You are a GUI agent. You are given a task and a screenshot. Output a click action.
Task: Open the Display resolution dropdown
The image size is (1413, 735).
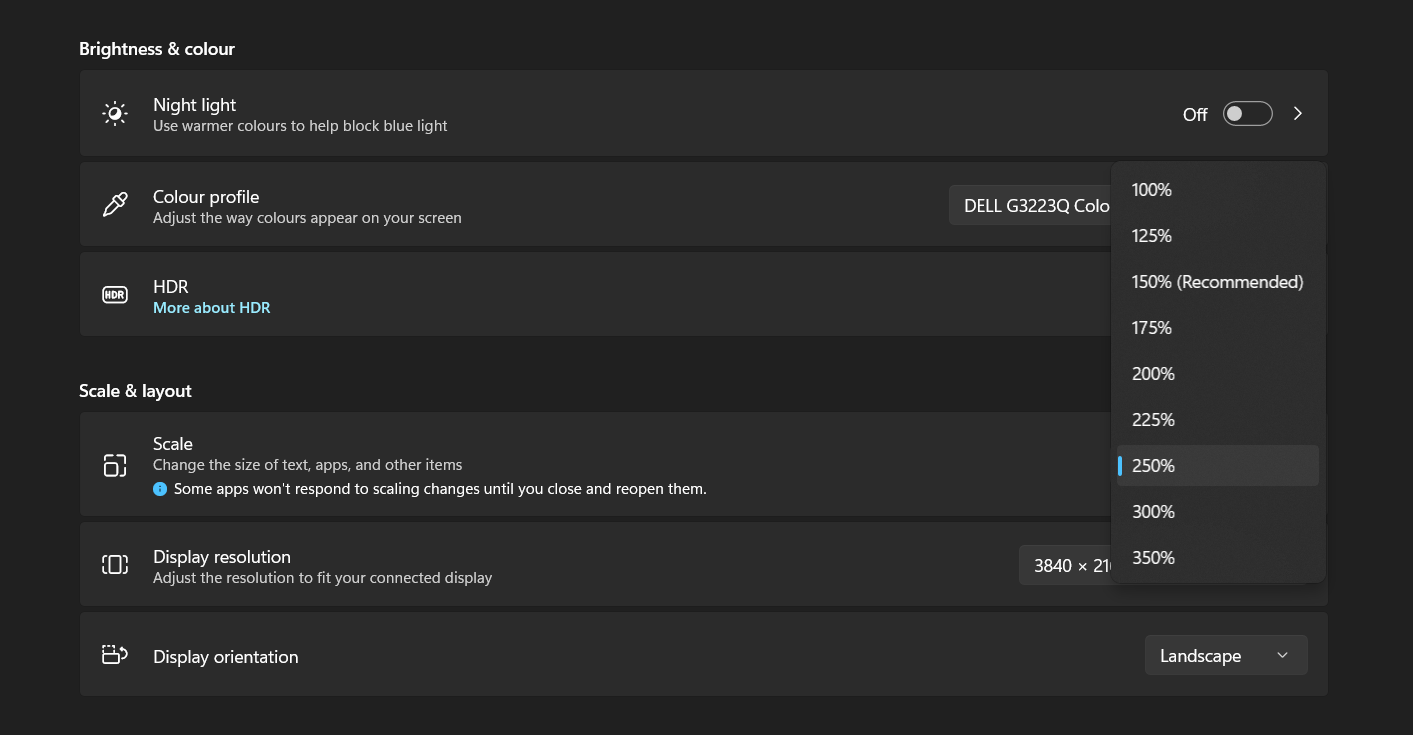[1065, 565]
